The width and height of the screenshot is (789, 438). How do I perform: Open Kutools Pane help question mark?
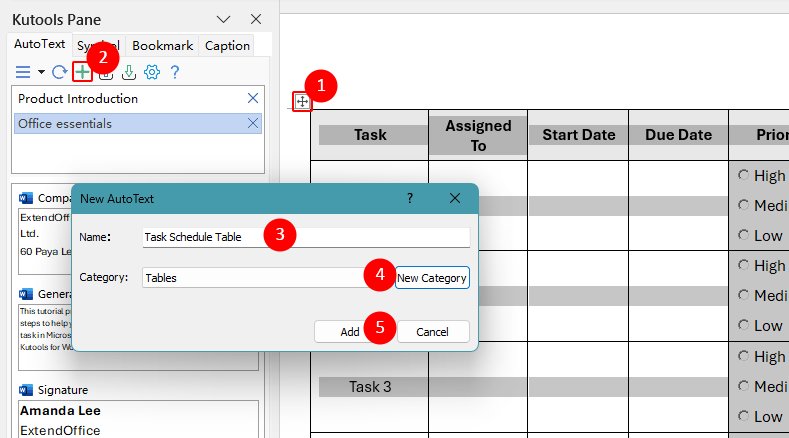pos(175,72)
